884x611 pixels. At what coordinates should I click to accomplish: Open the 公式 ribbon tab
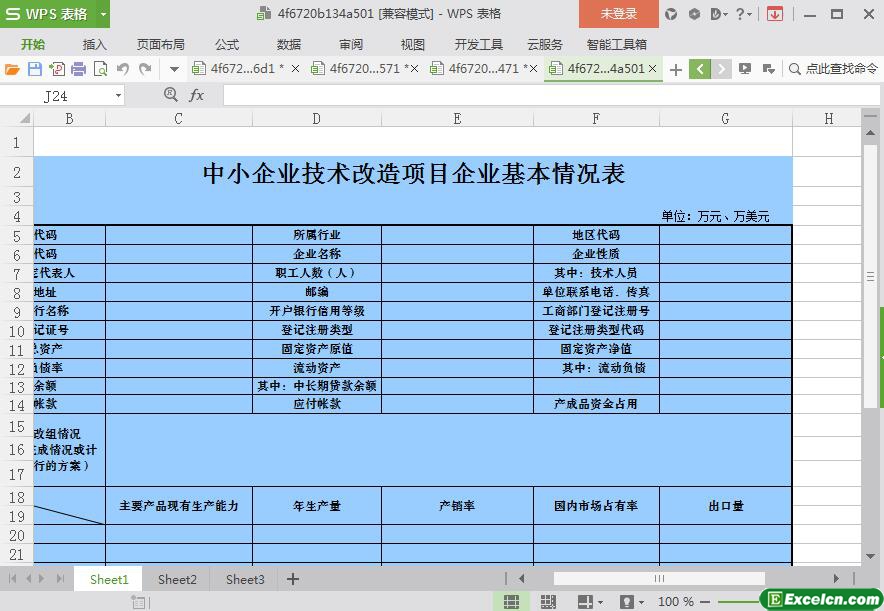[x=227, y=45]
